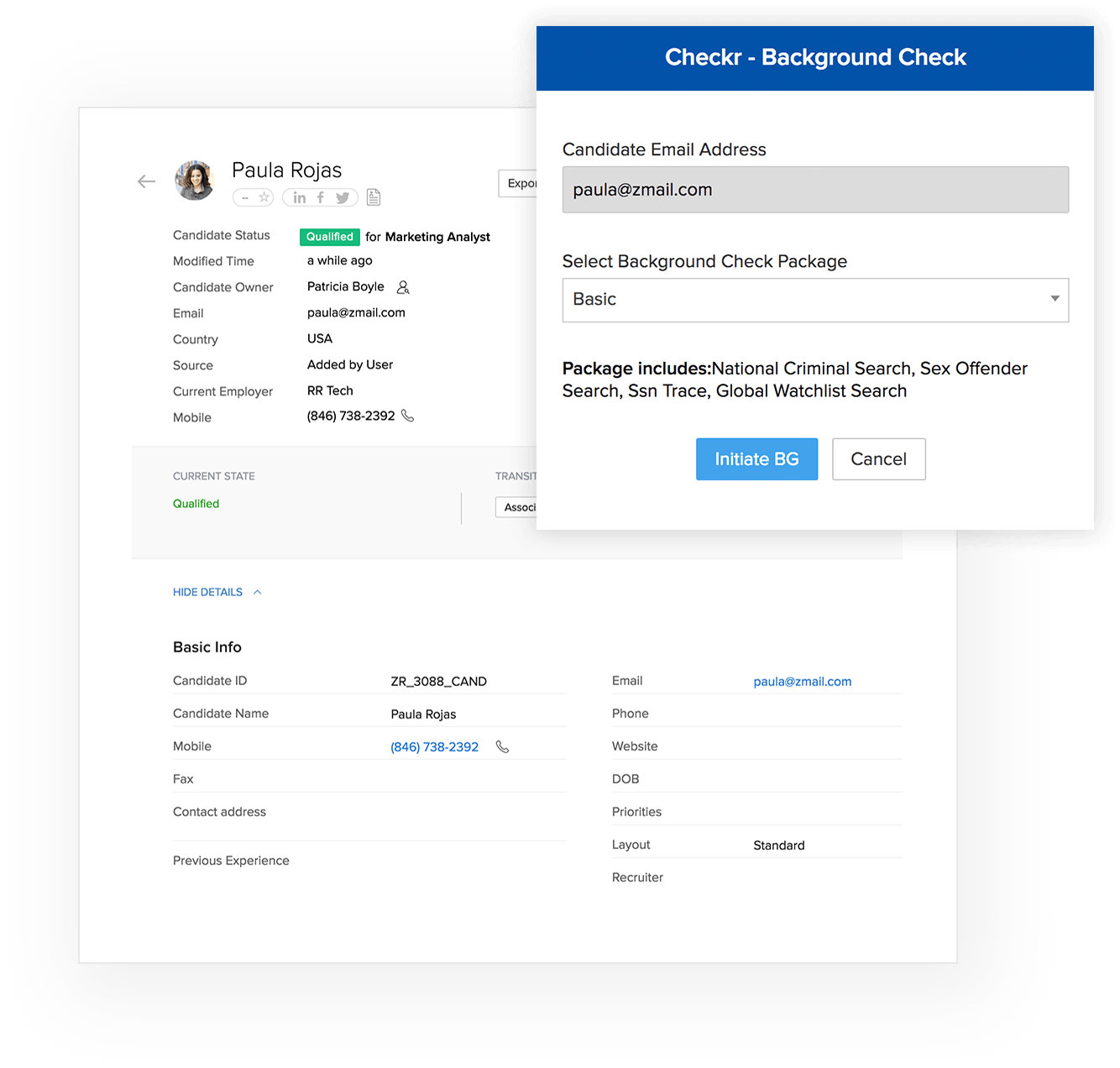
Task: Click the call icon beside Mobile in Basic Info
Action: point(502,746)
